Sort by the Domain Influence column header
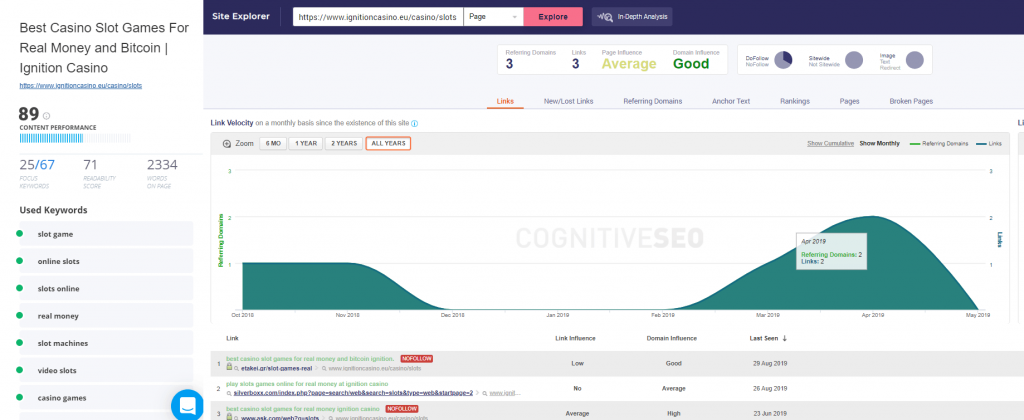The image size is (1024, 420). (671, 338)
